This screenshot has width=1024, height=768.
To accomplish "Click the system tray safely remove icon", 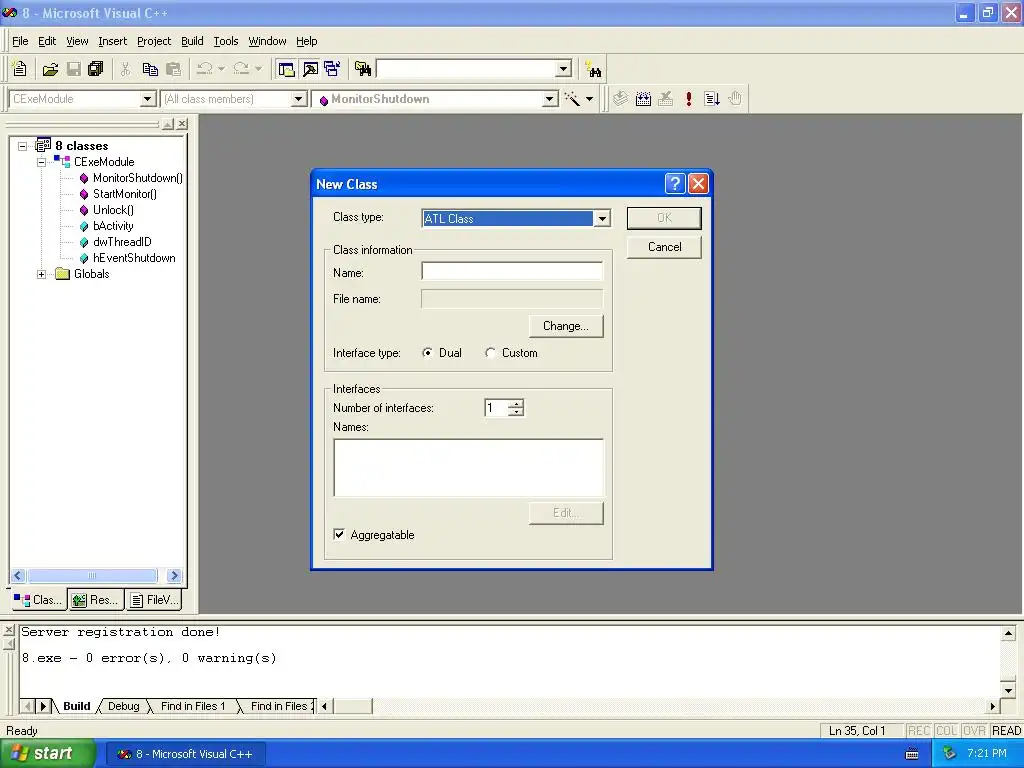I will click(x=950, y=754).
